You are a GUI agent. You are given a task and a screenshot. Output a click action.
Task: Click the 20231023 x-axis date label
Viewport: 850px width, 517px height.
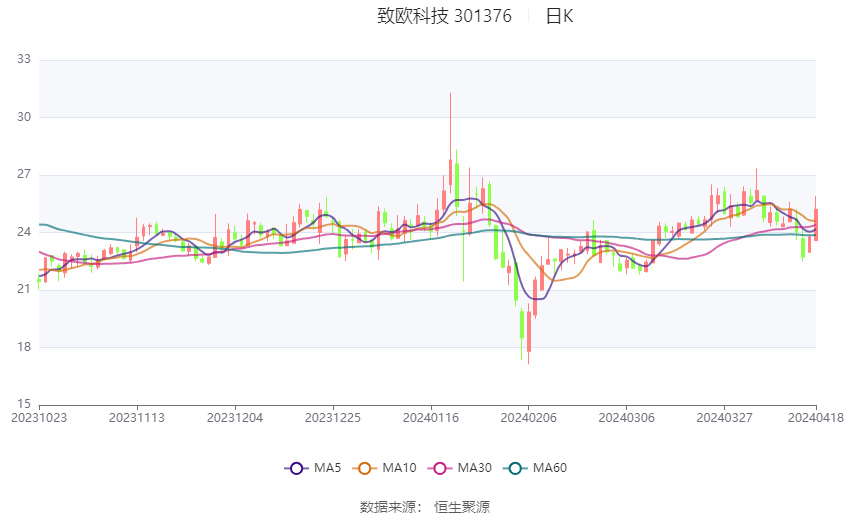pos(39,418)
